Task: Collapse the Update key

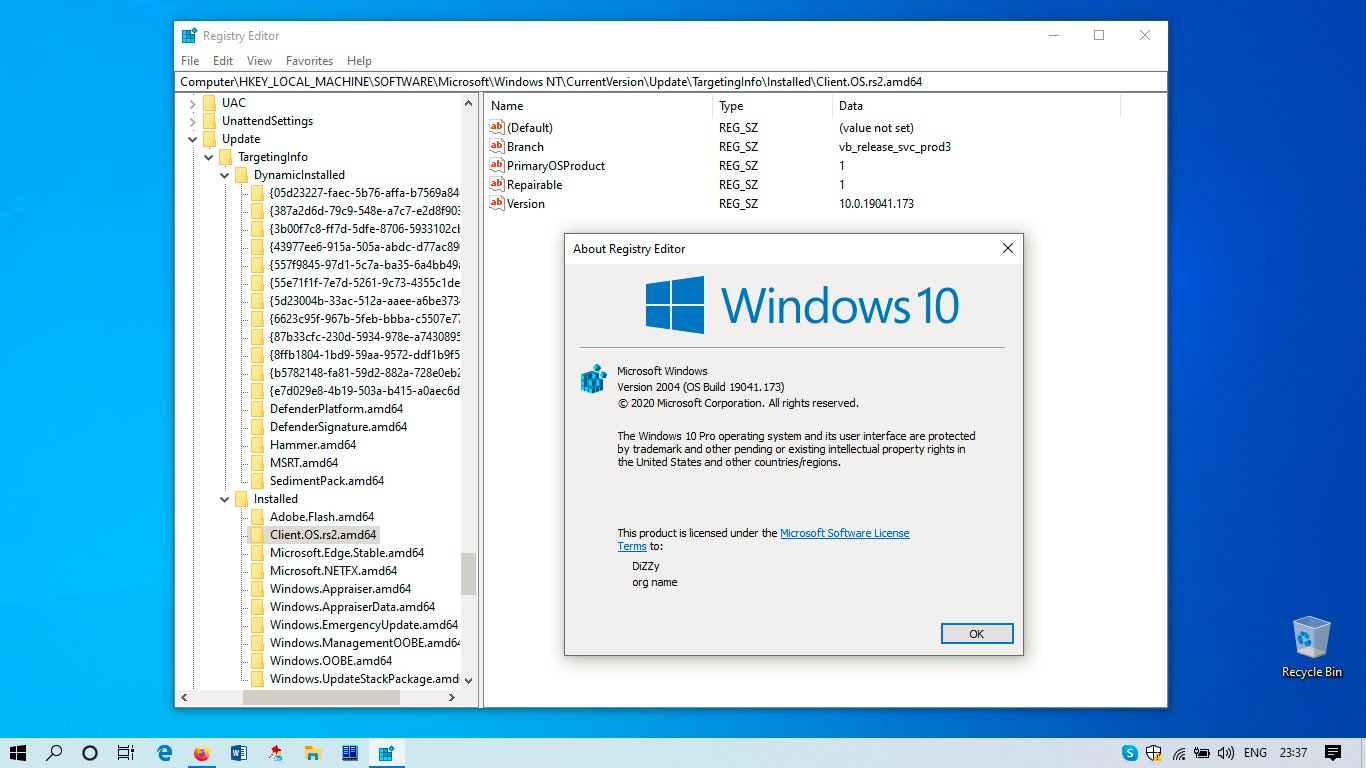Action: (x=193, y=139)
